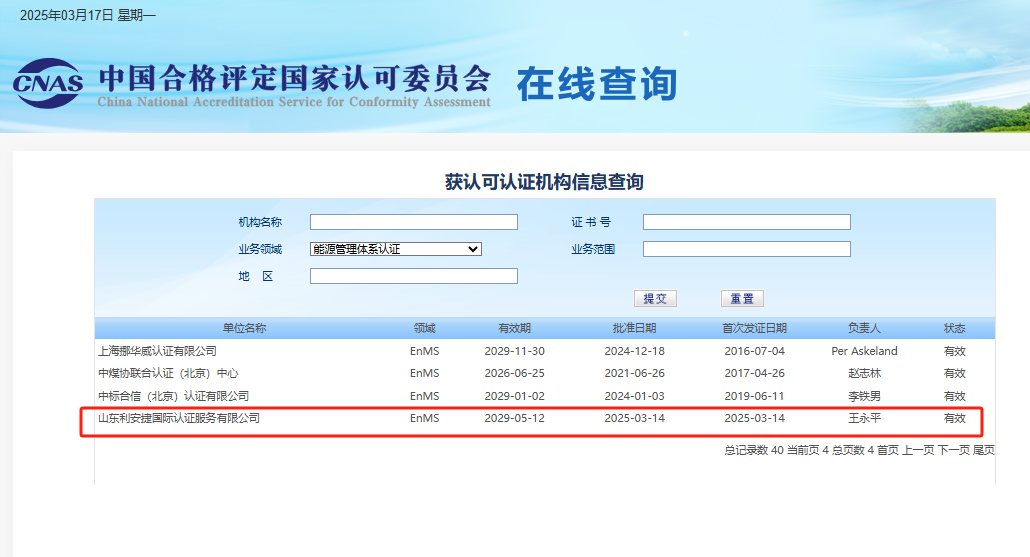Go to 尾页 last page link

pos(983,450)
